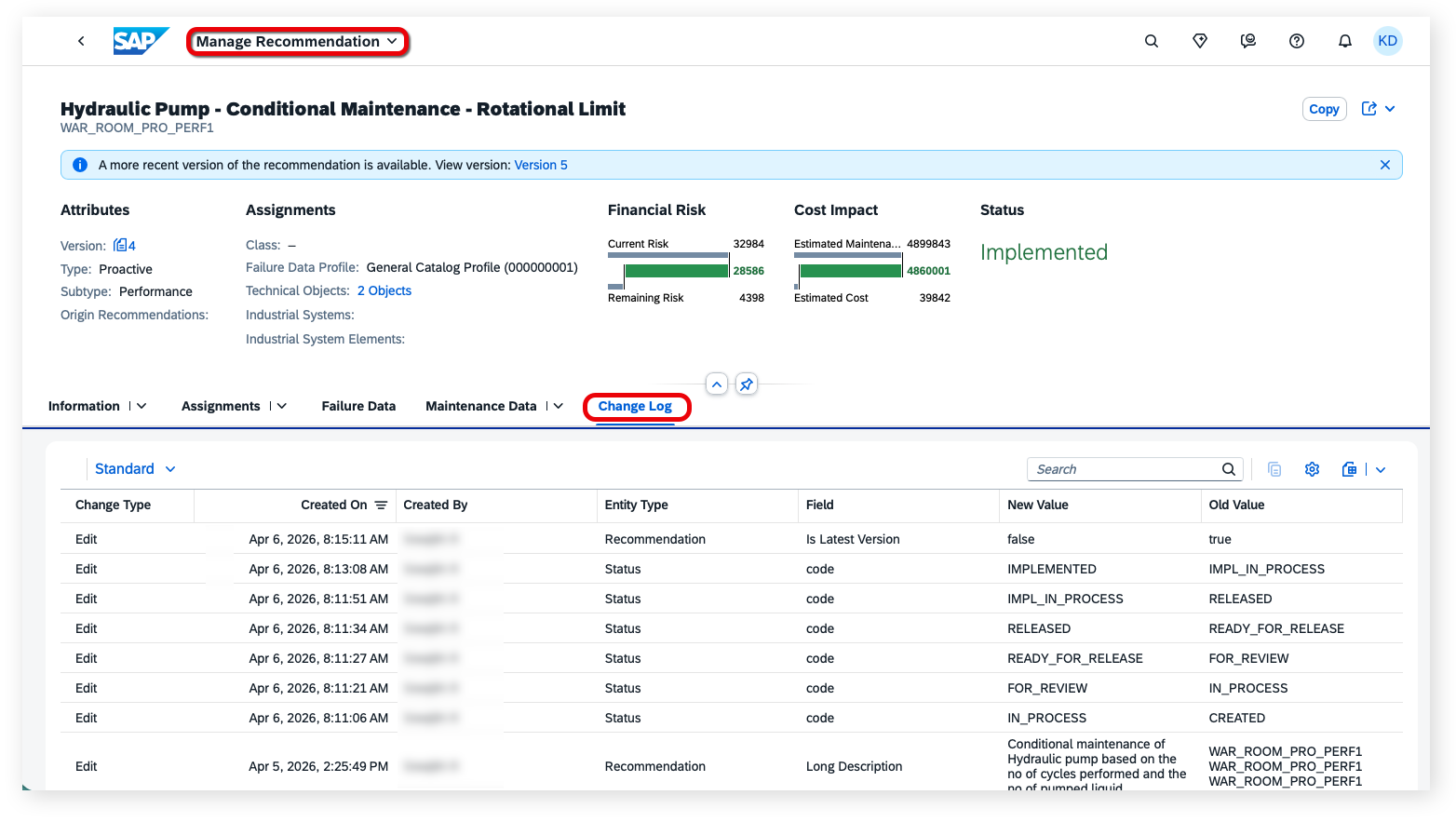
Task: Click the table copy icon
Action: (x=1274, y=469)
